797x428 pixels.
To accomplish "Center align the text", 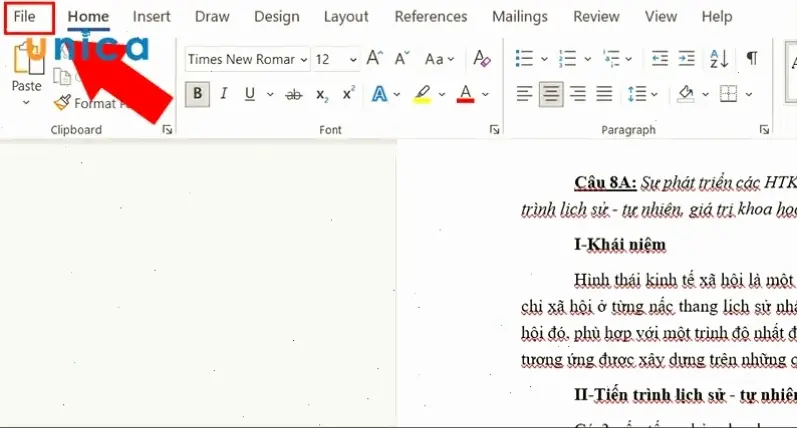I will click(551, 94).
